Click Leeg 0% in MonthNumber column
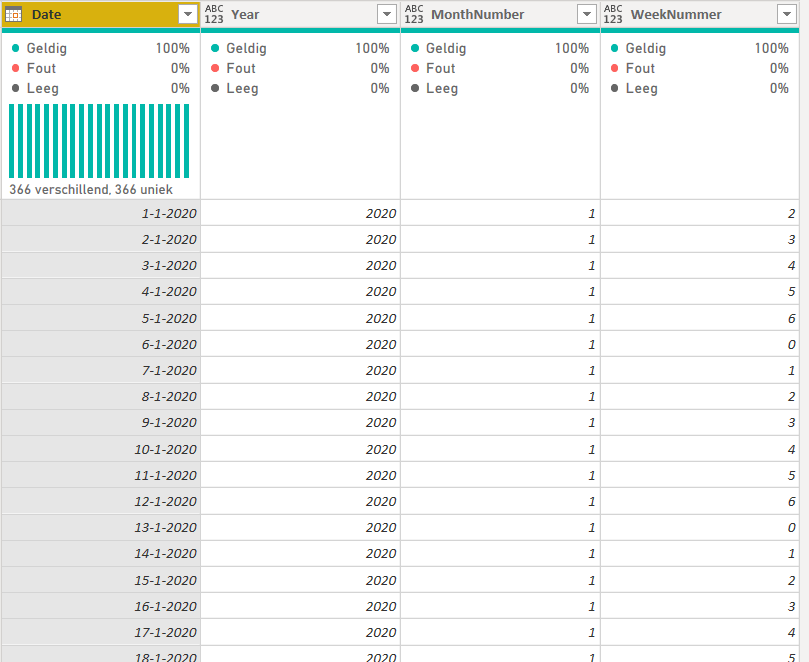The height and width of the screenshot is (662, 809). 500,88
